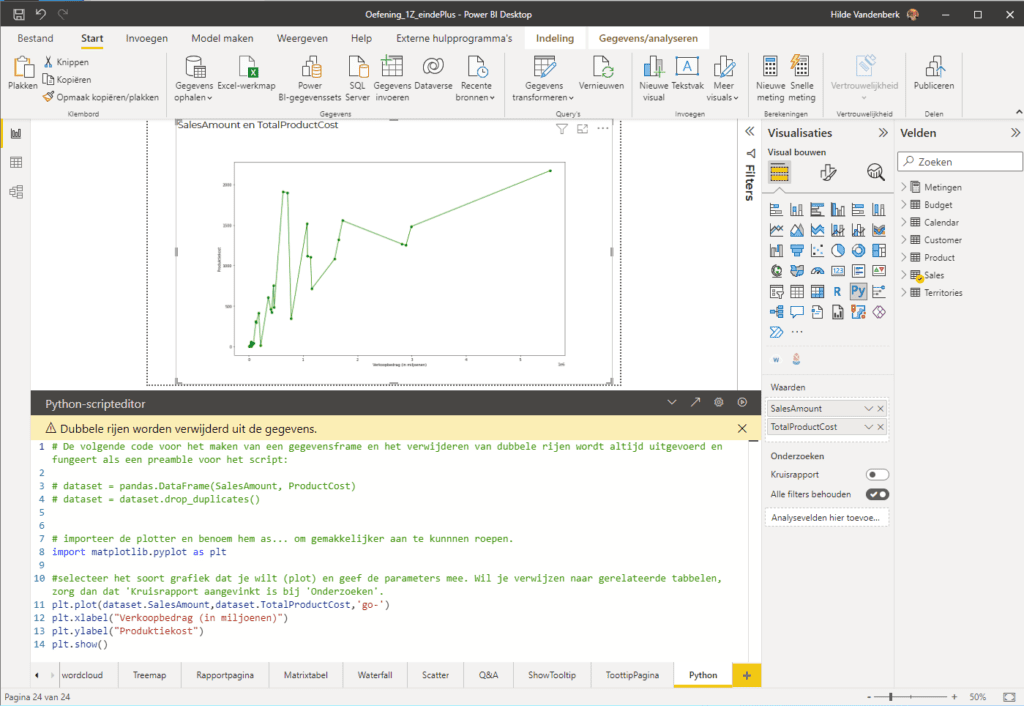Click the Excel-werkmap button
Image resolution: width=1024 pixels, height=706 pixels.
tap(246, 73)
